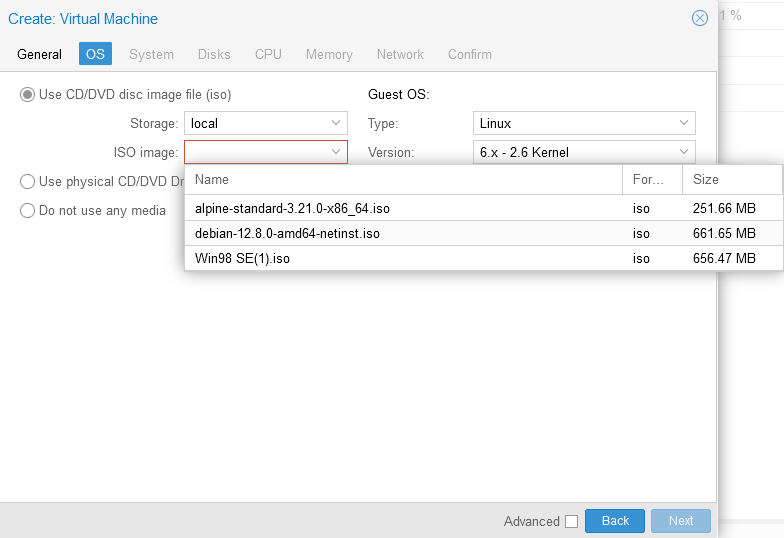Screen dimensions: 784x538
Task: Select 'Use CD/DVD disc image file' radio
Action: (27, 94)
